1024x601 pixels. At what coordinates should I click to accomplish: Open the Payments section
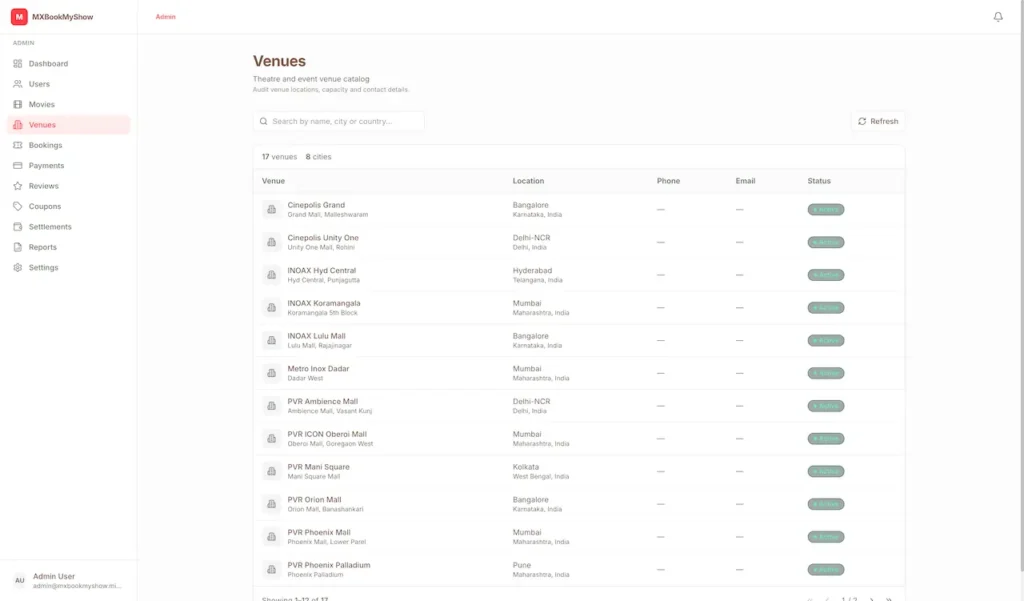click(x=68, y=165)
